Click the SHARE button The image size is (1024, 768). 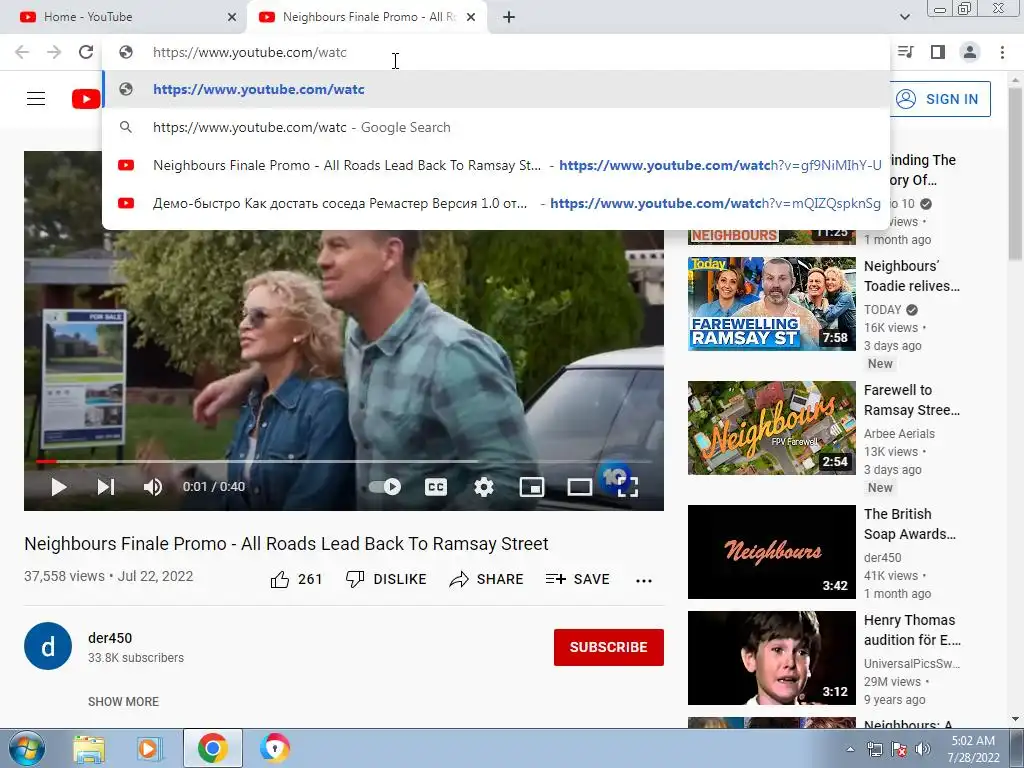(487, 579)
